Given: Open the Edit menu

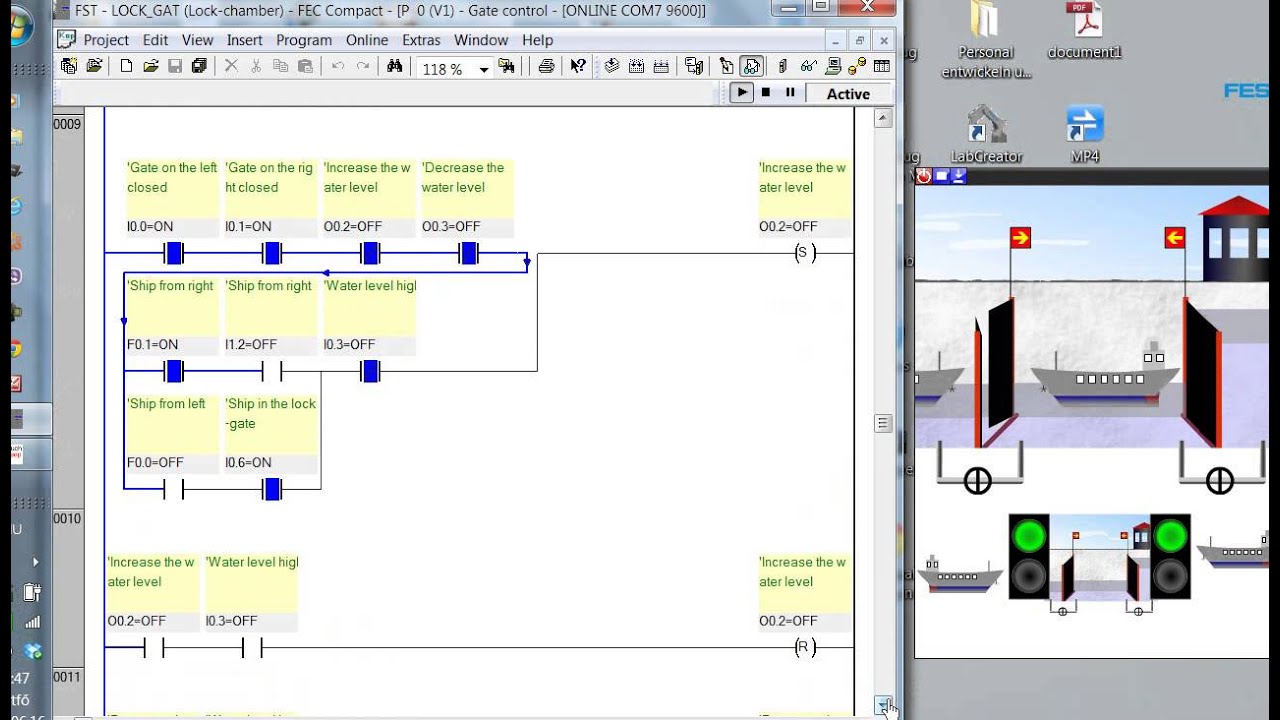Looking at the screenshot, I should coord(155,40).
